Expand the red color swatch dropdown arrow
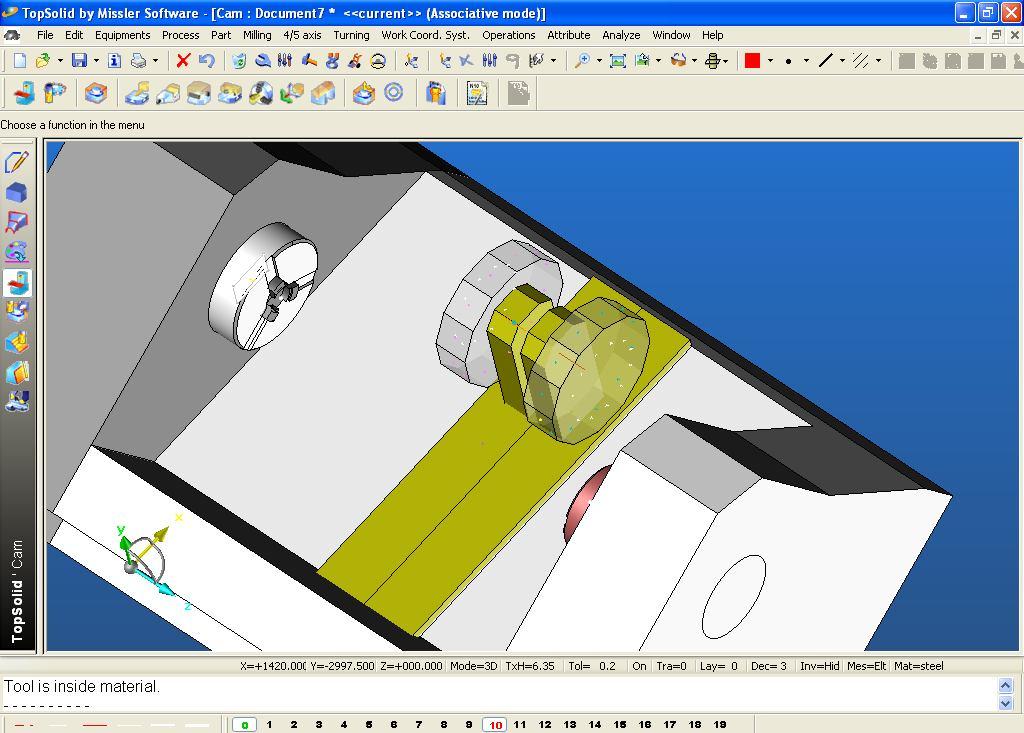1024x733 pixels. tap(771, 61)
